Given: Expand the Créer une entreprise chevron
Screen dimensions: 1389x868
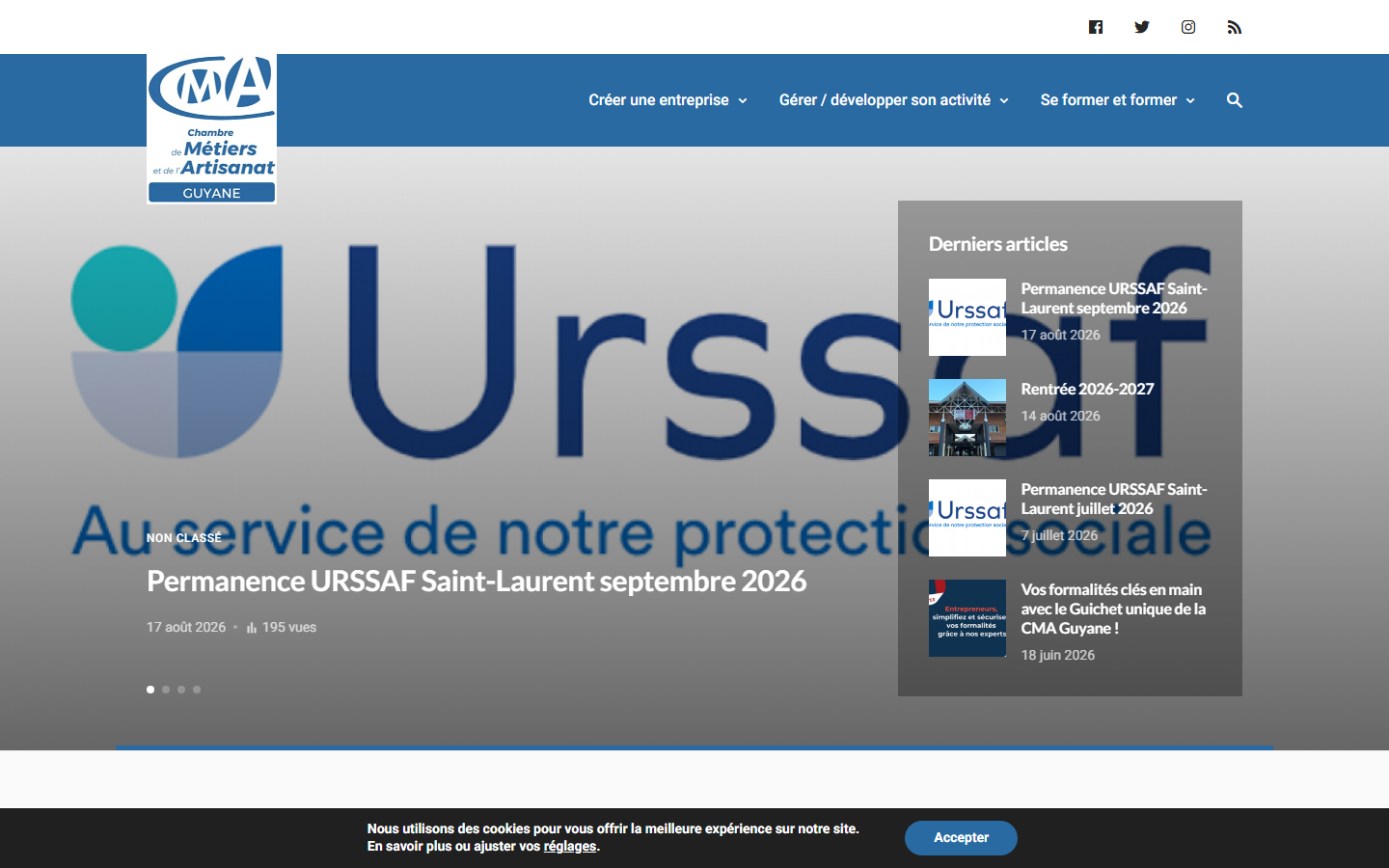Looking at the screenshot, I should tap(743, 101).
